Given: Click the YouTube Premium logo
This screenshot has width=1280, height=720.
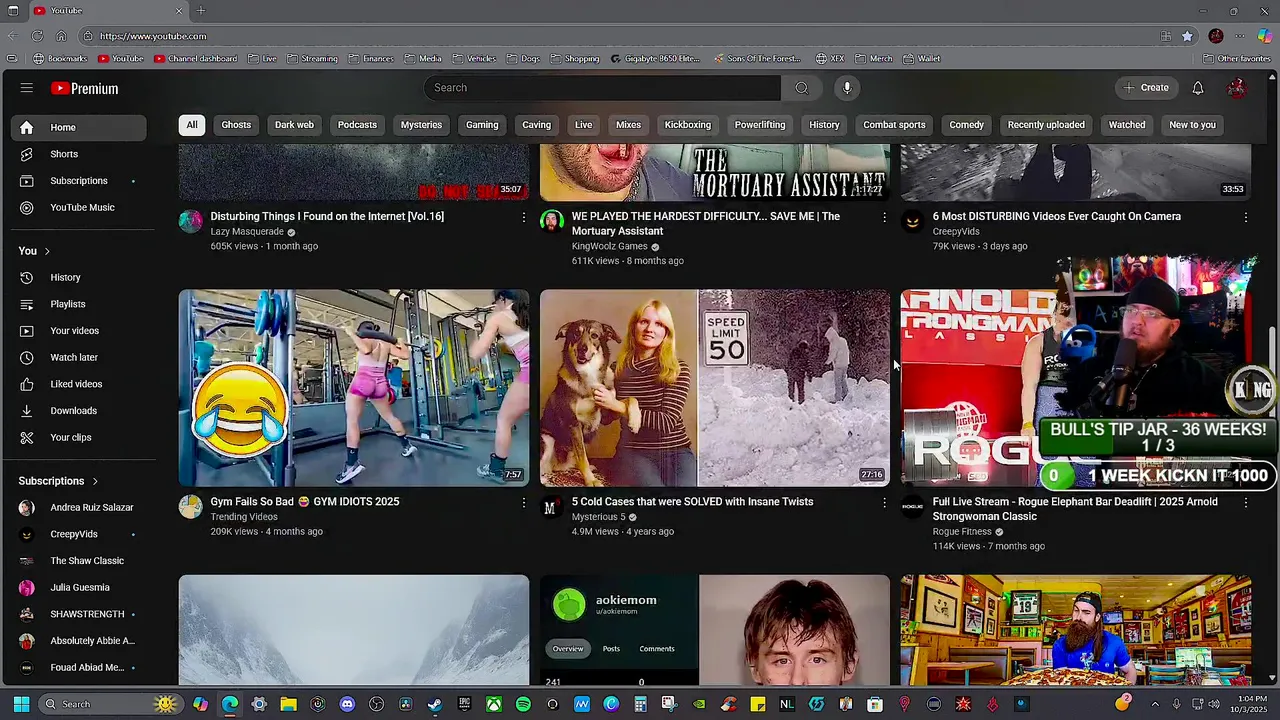Looking at the screenshot, I should [x=85, y=88].
